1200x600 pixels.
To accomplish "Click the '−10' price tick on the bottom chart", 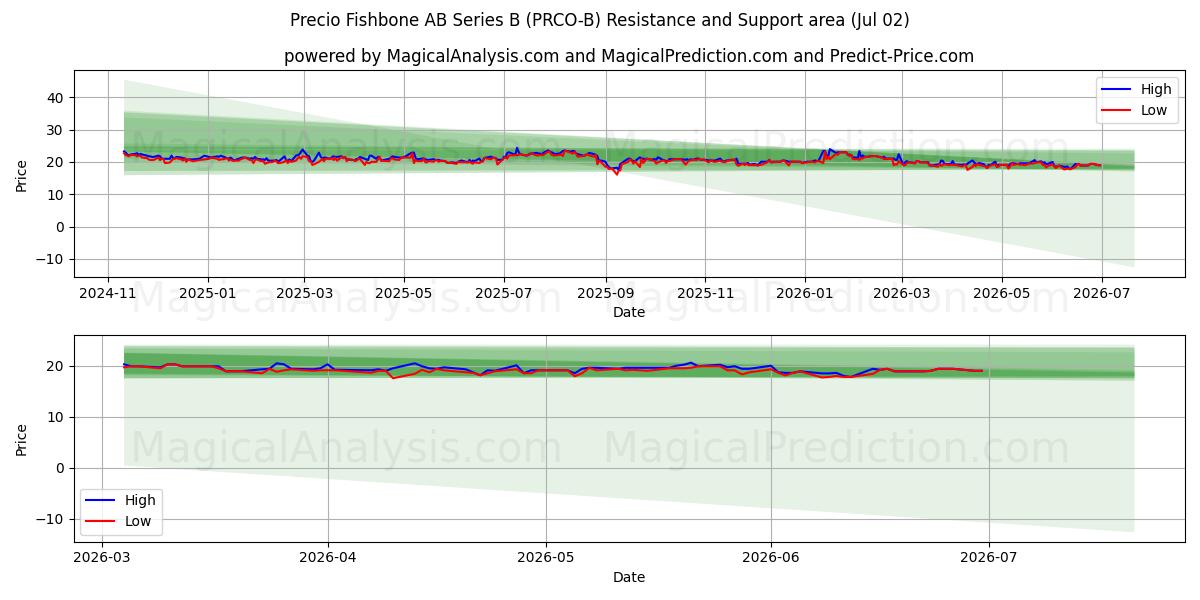I will tap(50, 519).
